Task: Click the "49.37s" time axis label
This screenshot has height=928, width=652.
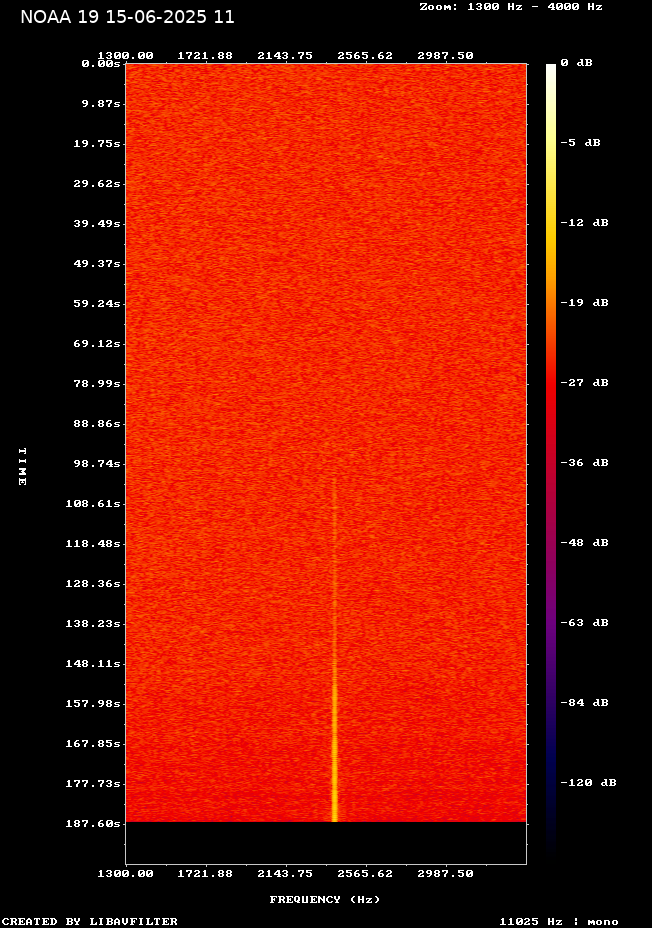Action: [x=97, y=263]
